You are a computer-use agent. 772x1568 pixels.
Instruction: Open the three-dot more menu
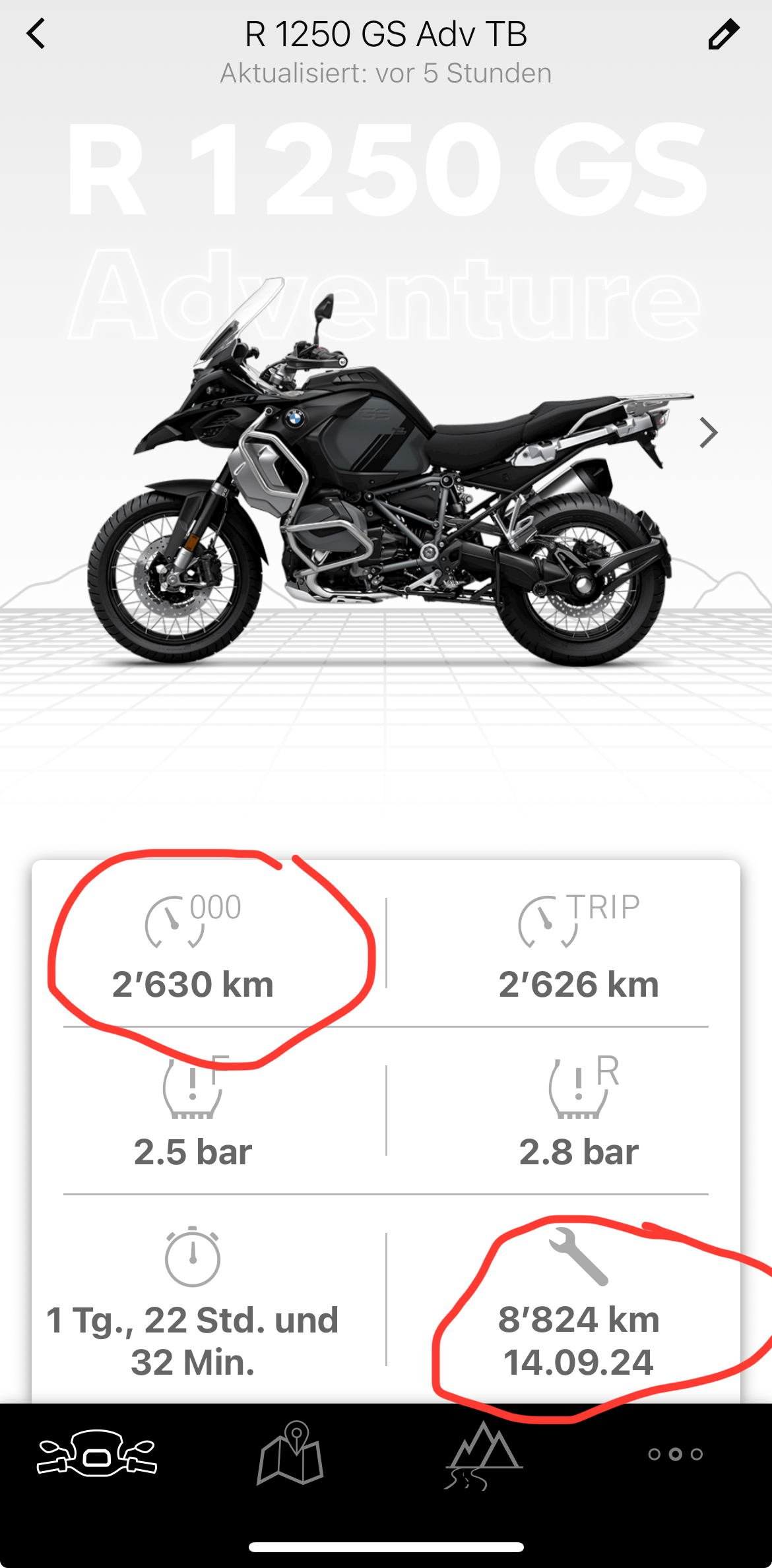675,1454
